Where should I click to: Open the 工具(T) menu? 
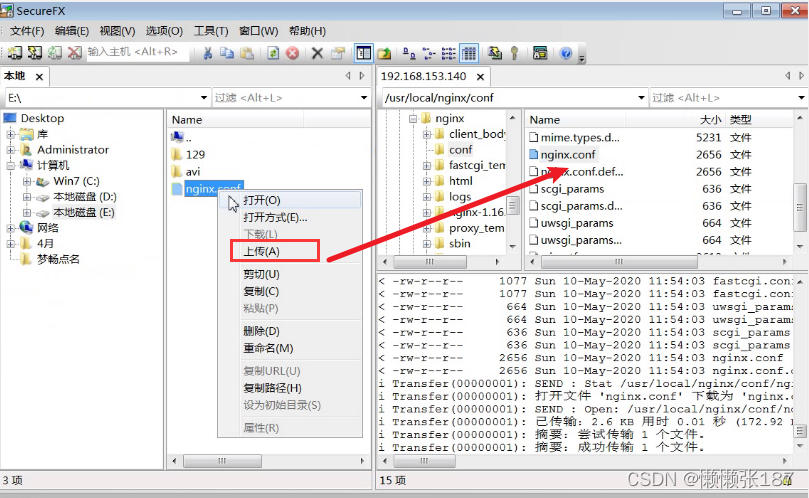(x=211, y=31)
